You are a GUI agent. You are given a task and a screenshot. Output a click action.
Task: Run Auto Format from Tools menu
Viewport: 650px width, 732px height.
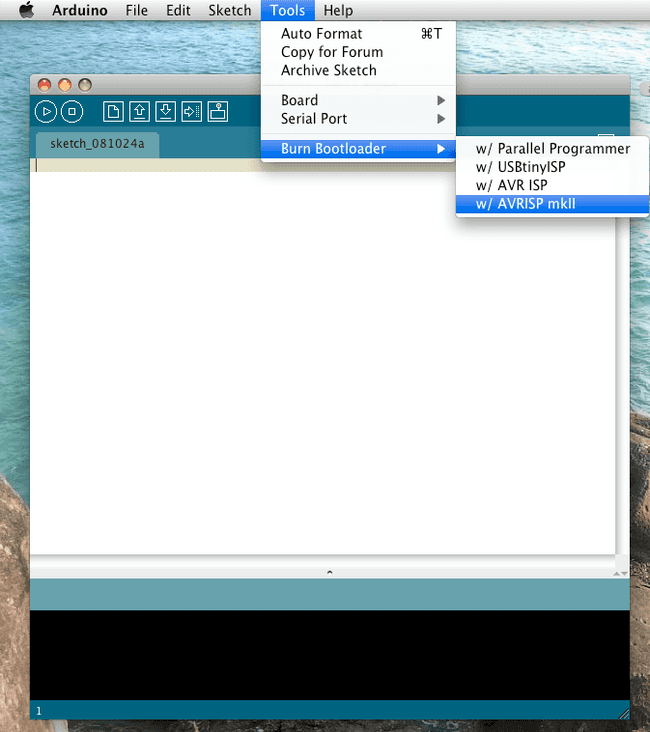321,34
